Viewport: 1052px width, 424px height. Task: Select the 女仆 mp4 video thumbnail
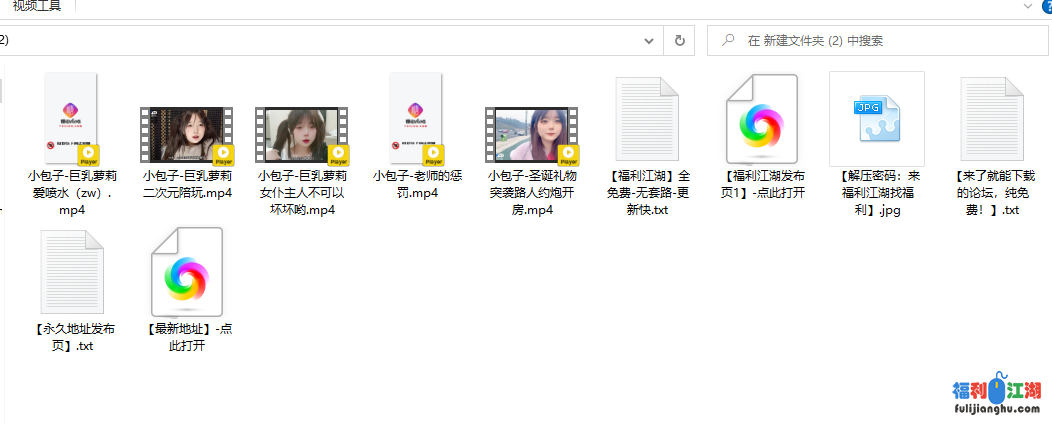click(302, 135)
